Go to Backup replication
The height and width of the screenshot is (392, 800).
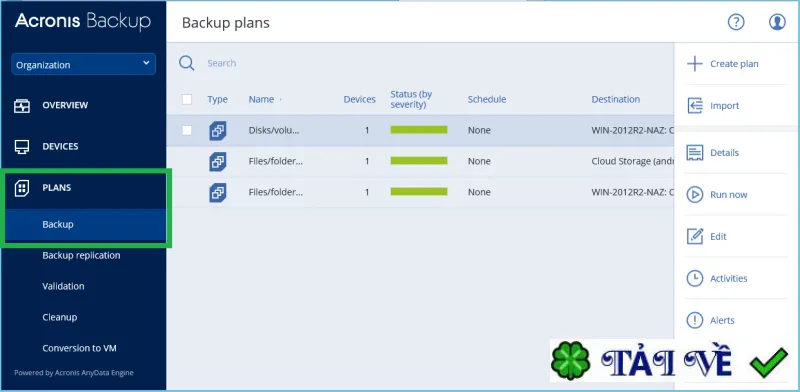[x=82, y=255]
